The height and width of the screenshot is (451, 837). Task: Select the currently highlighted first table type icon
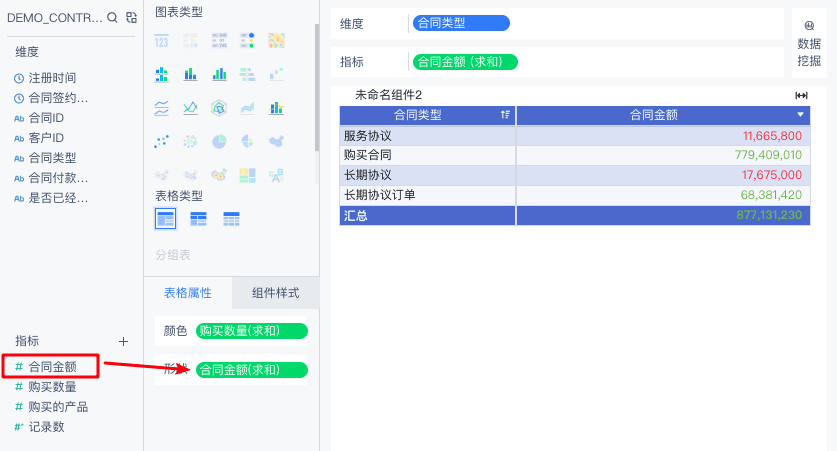[x=166, y=218]
